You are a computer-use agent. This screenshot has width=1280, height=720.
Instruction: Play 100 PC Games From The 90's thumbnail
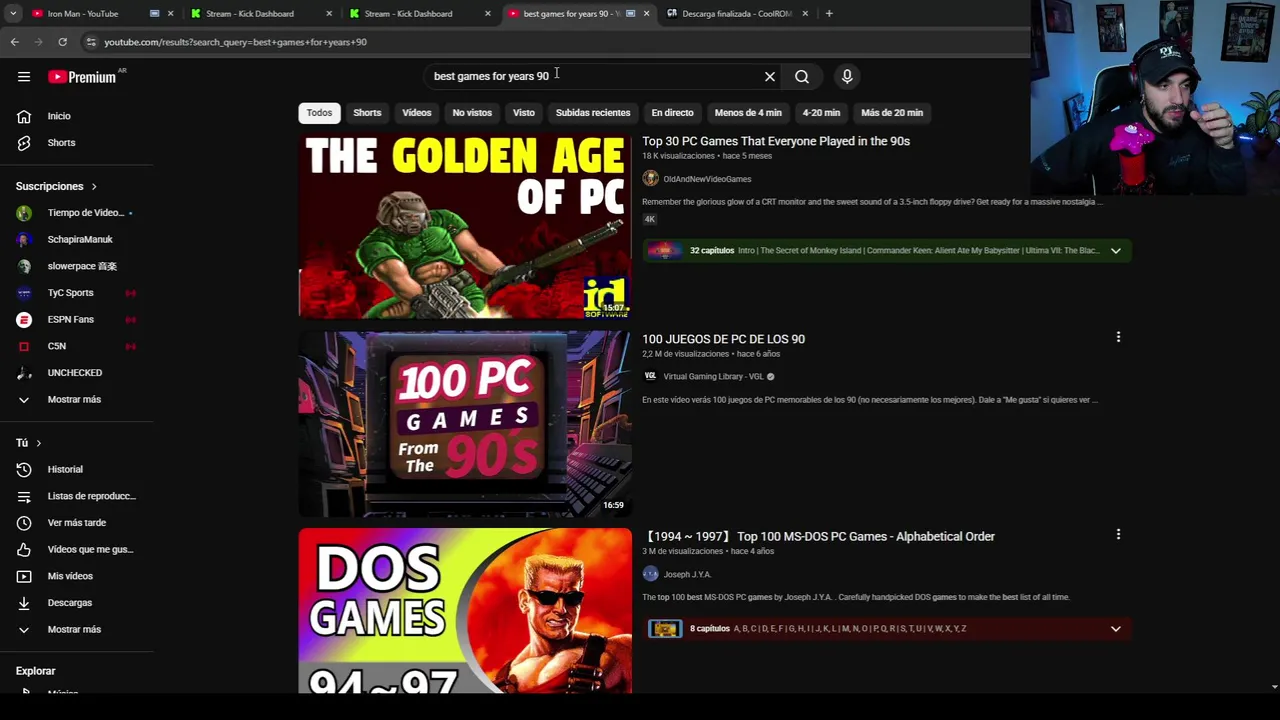point(465,424)
